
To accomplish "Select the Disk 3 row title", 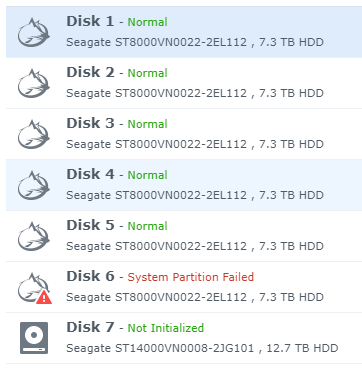I will pos(90,123).
